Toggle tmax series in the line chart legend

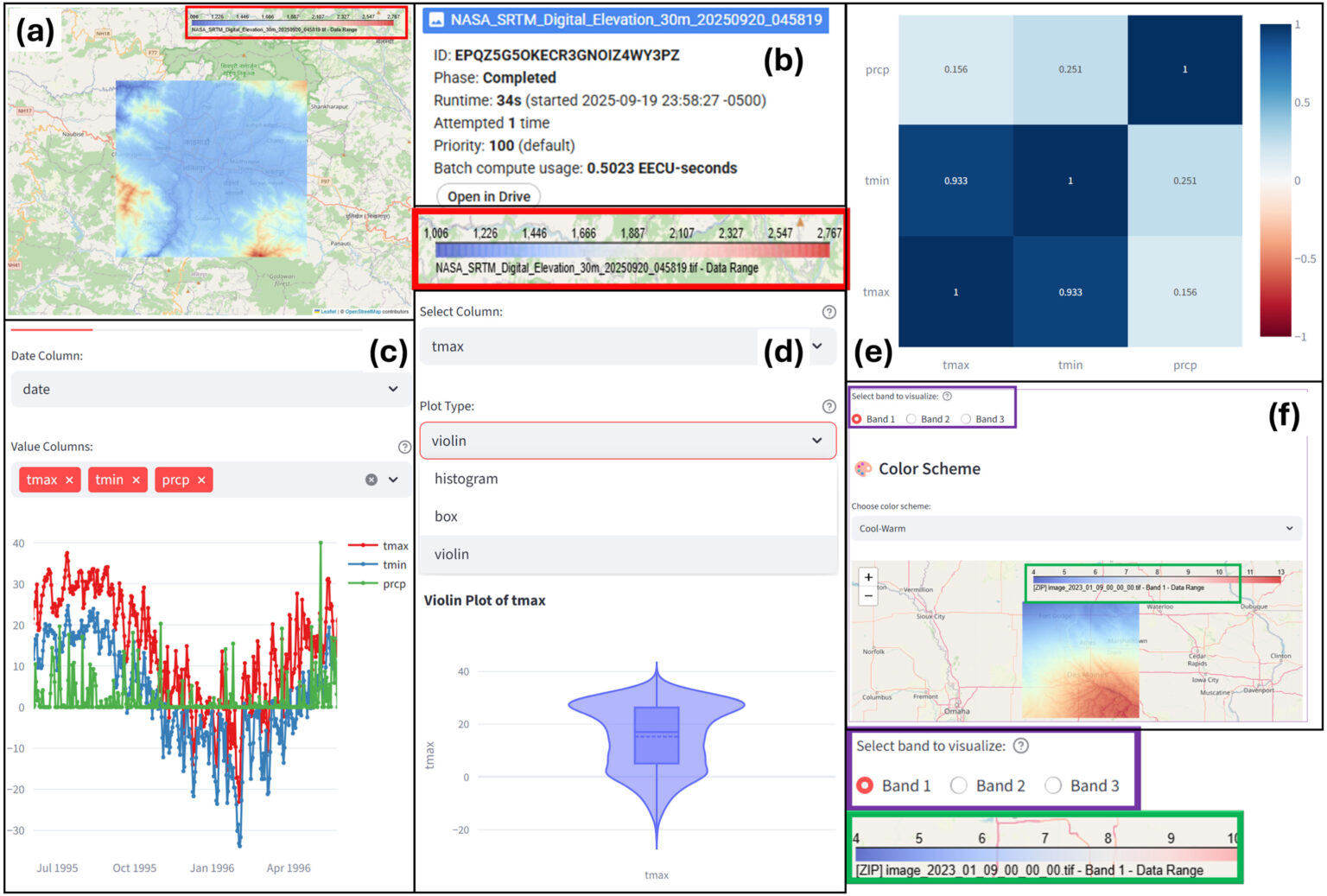coord(378,546)
